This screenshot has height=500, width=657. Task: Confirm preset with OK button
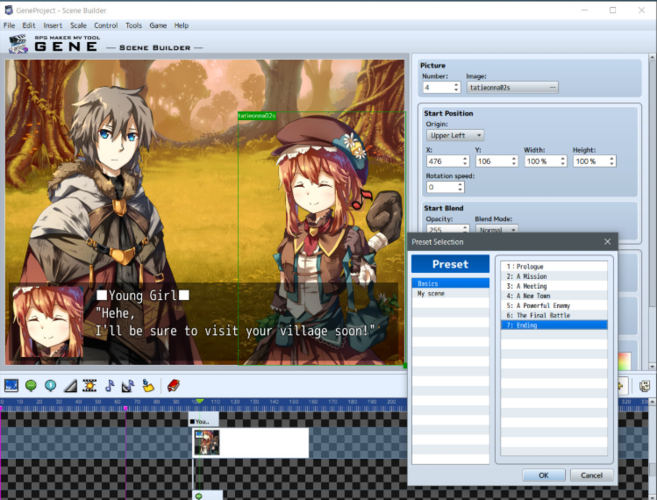click(543, 475)
